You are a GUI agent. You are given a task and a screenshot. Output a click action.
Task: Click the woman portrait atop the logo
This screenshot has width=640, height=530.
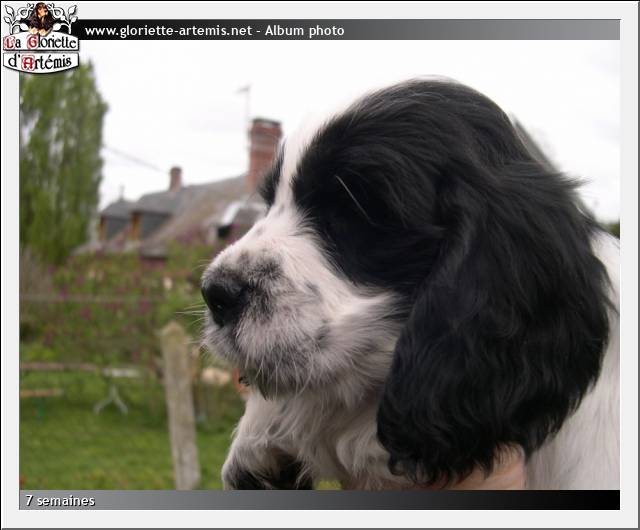click(41, 16)
